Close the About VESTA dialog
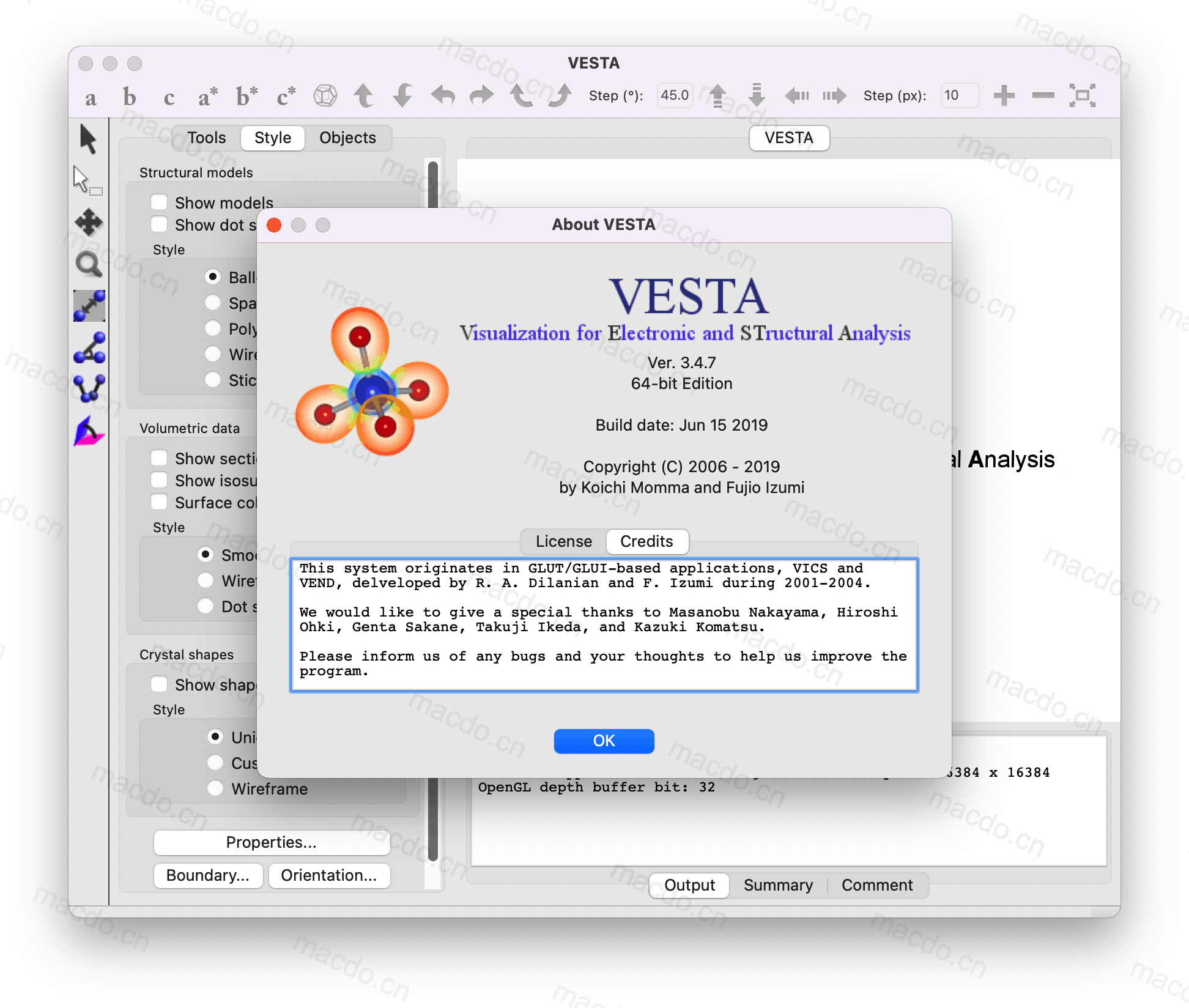1189x1008 pixels. click(274, 225)
